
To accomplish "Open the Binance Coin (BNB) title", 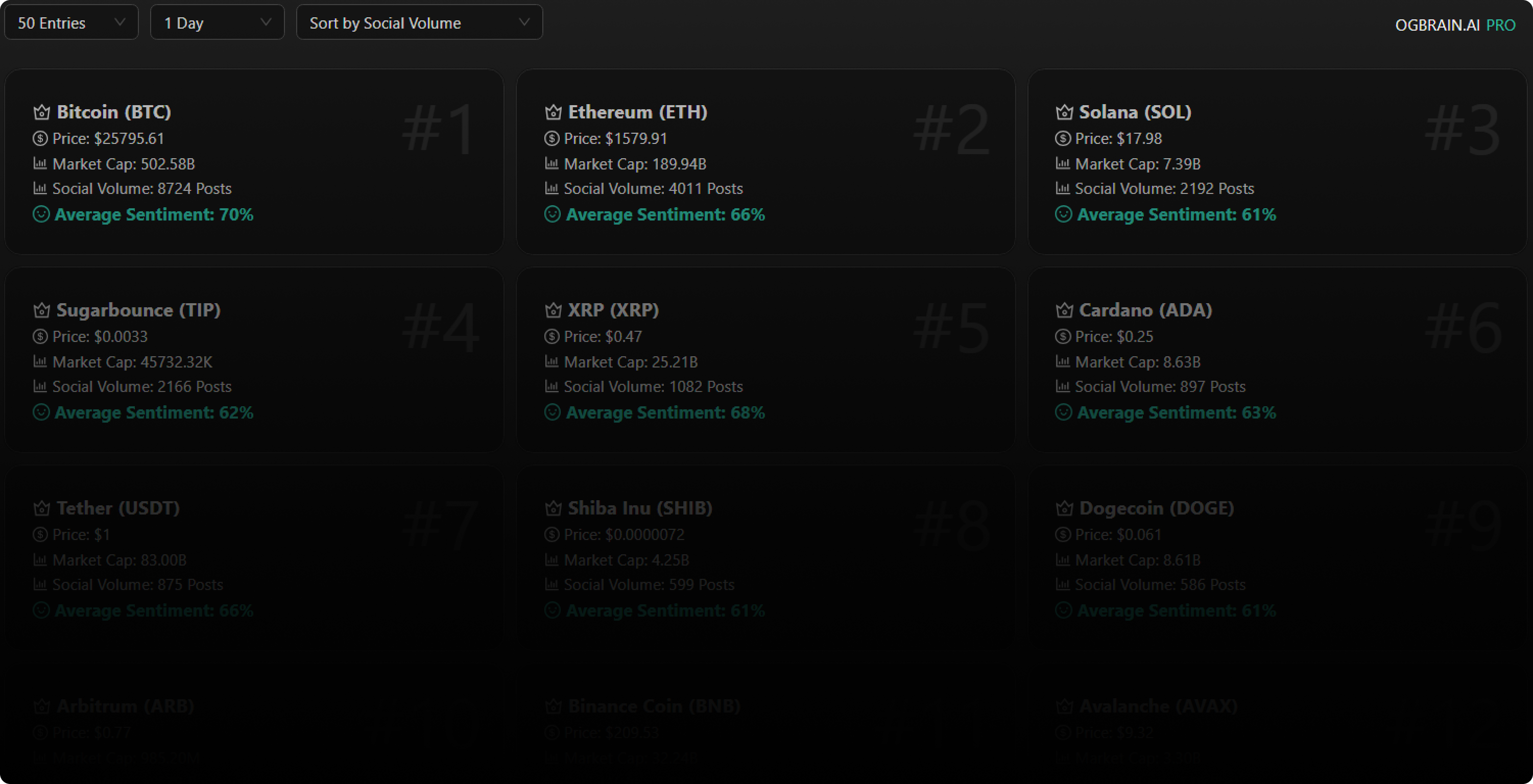I will [x=654, y=706].
